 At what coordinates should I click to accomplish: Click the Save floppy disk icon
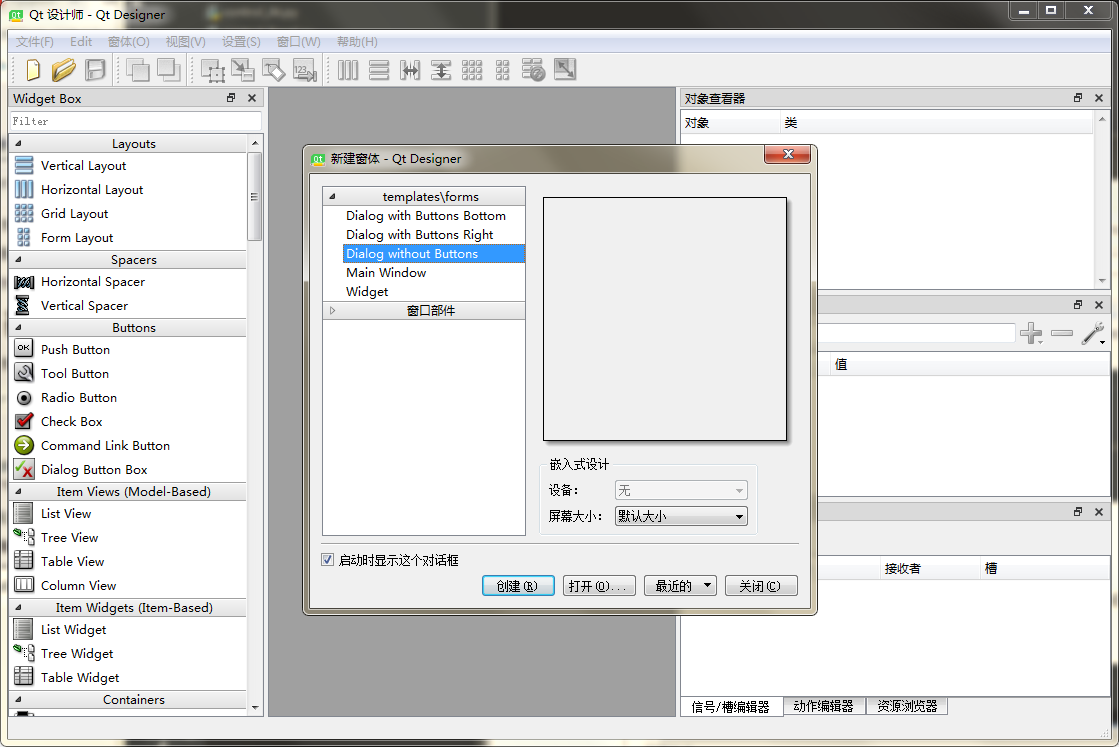[x=95, y=70]
